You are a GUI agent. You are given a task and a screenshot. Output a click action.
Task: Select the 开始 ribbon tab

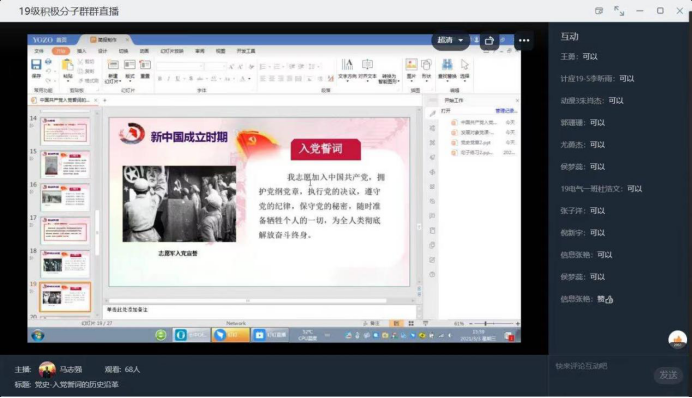[60, 51]
